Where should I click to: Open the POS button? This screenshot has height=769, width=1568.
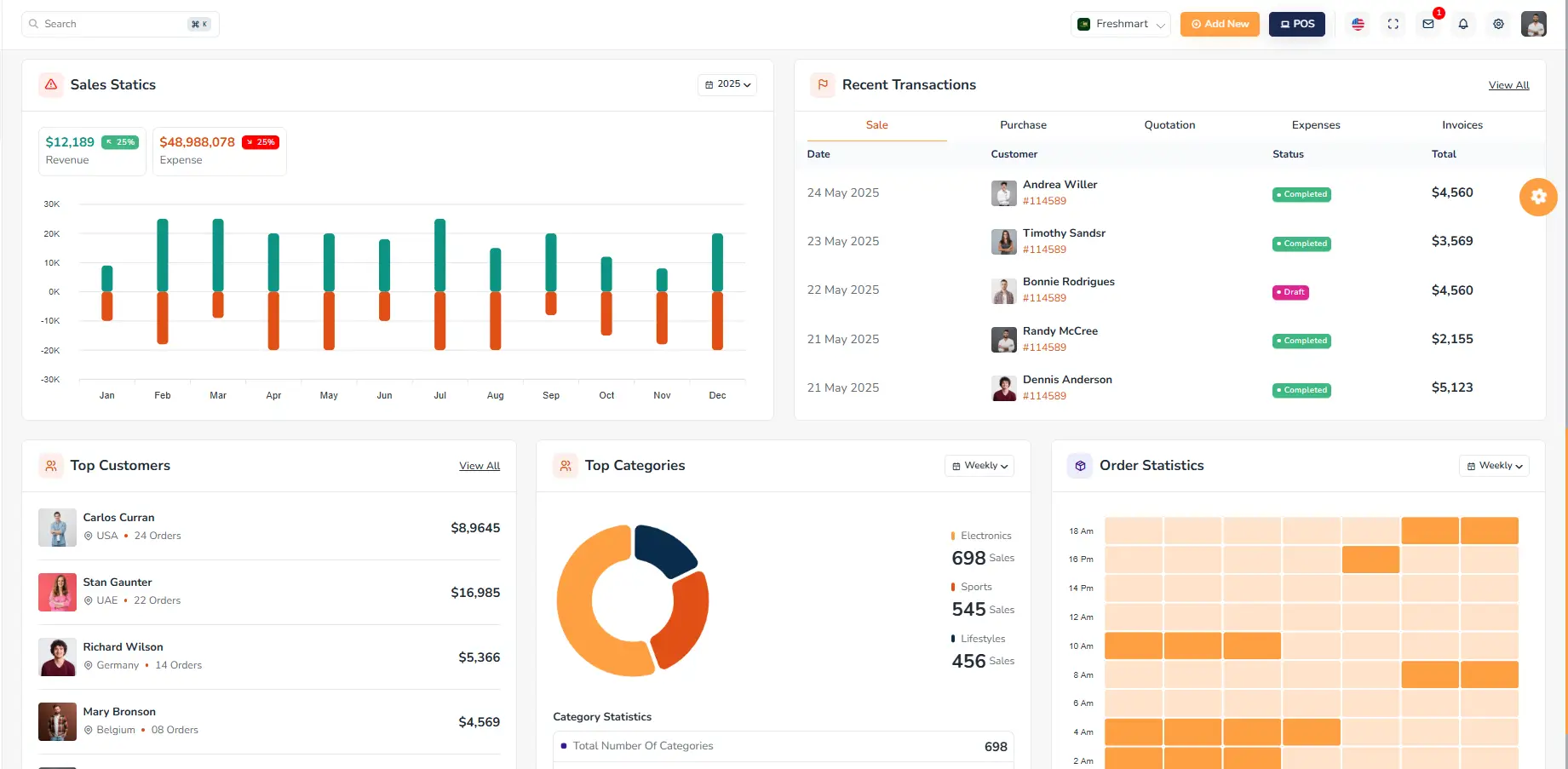1296,24
